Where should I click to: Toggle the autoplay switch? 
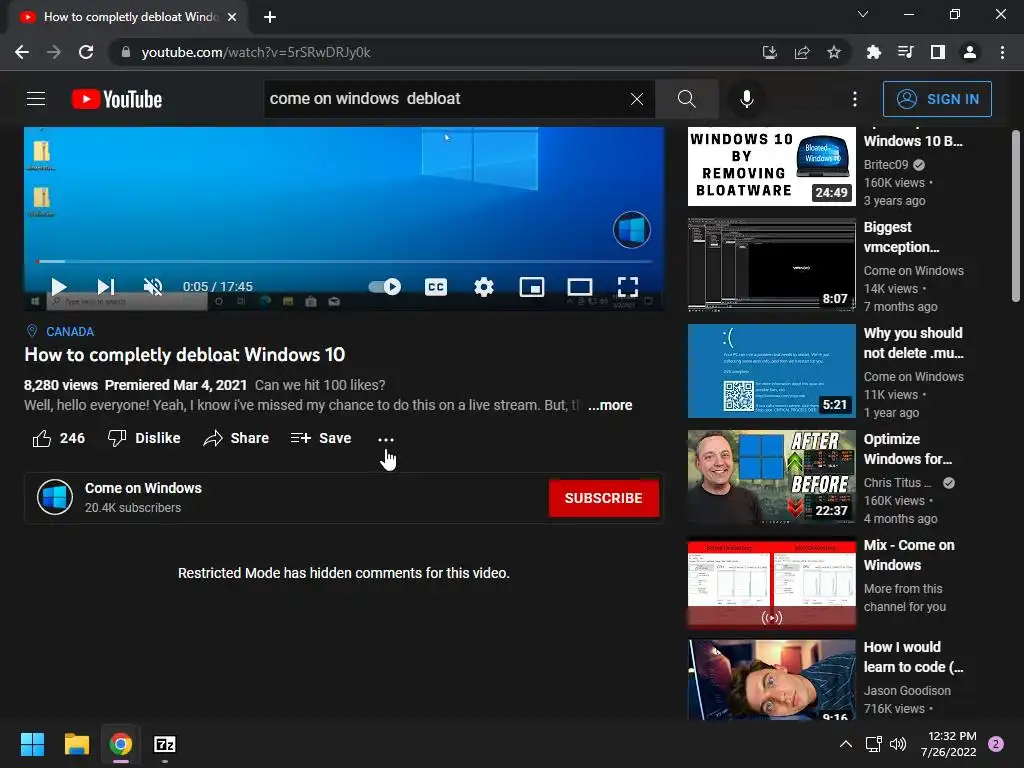pos(385,286)
